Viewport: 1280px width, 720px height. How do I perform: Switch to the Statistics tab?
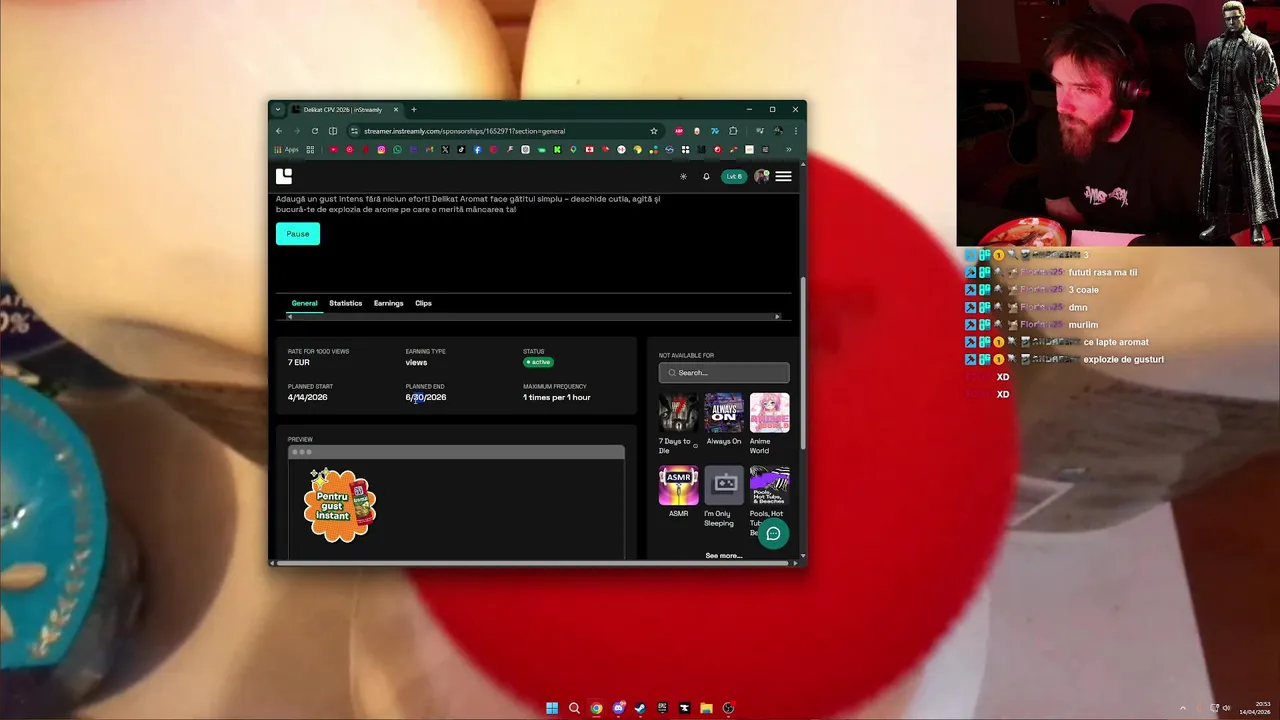click(345, 303)
